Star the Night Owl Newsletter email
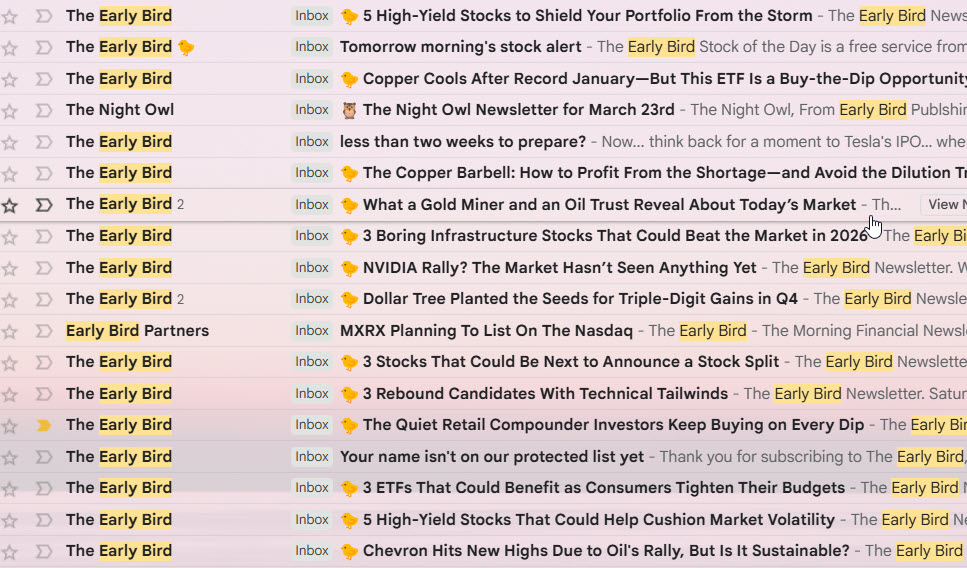Screen dimensions: 967x568 point(10,111)
